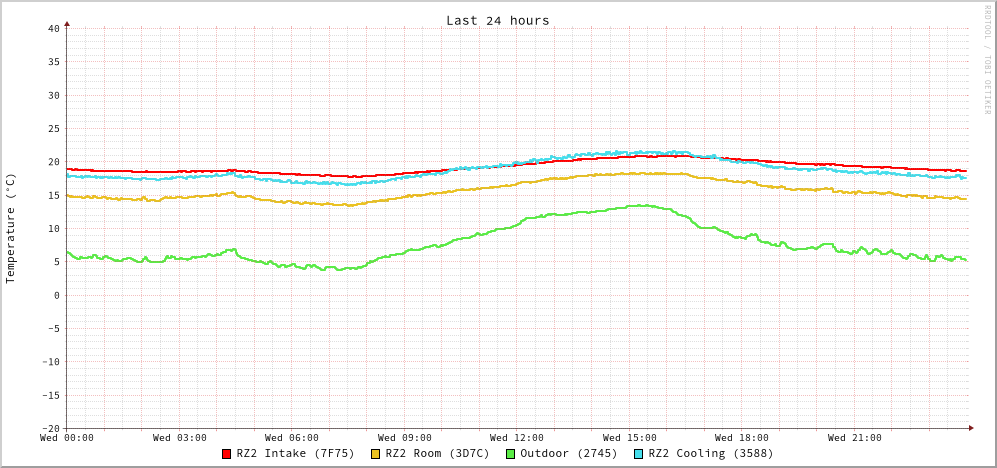This screenshot has width=997, height=468.
Task: Select the RZ2 Cooling (3588) legend label
Action: (710, 453)
